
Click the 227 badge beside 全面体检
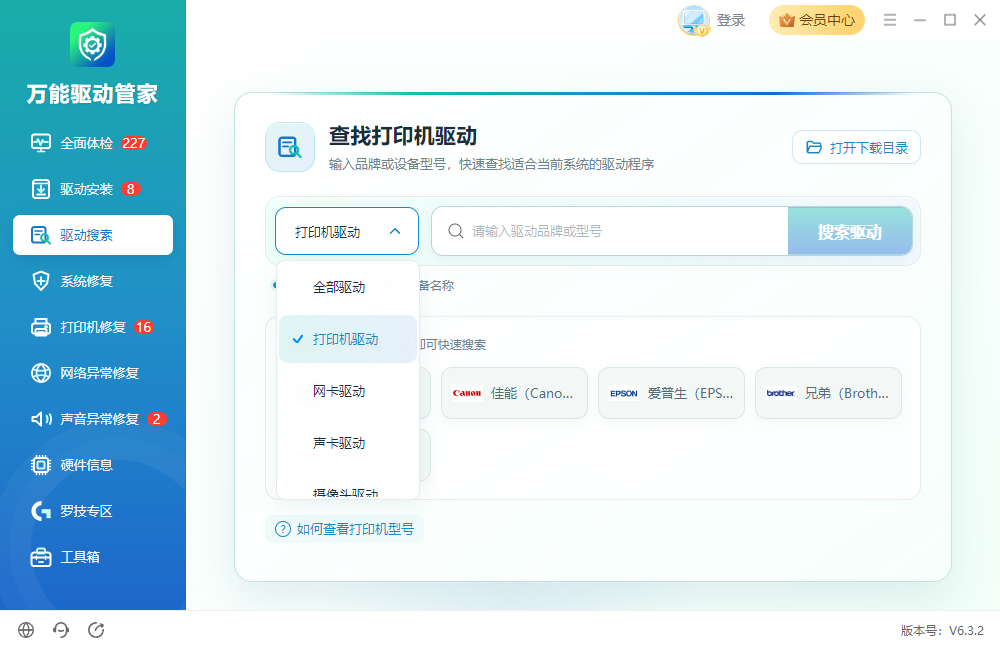click(134, 144)
